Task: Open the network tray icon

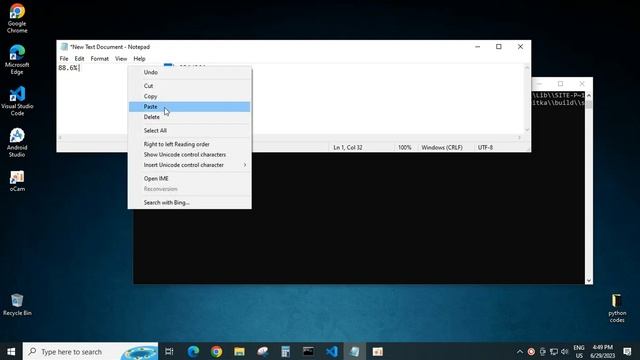Action: point(554,351)
